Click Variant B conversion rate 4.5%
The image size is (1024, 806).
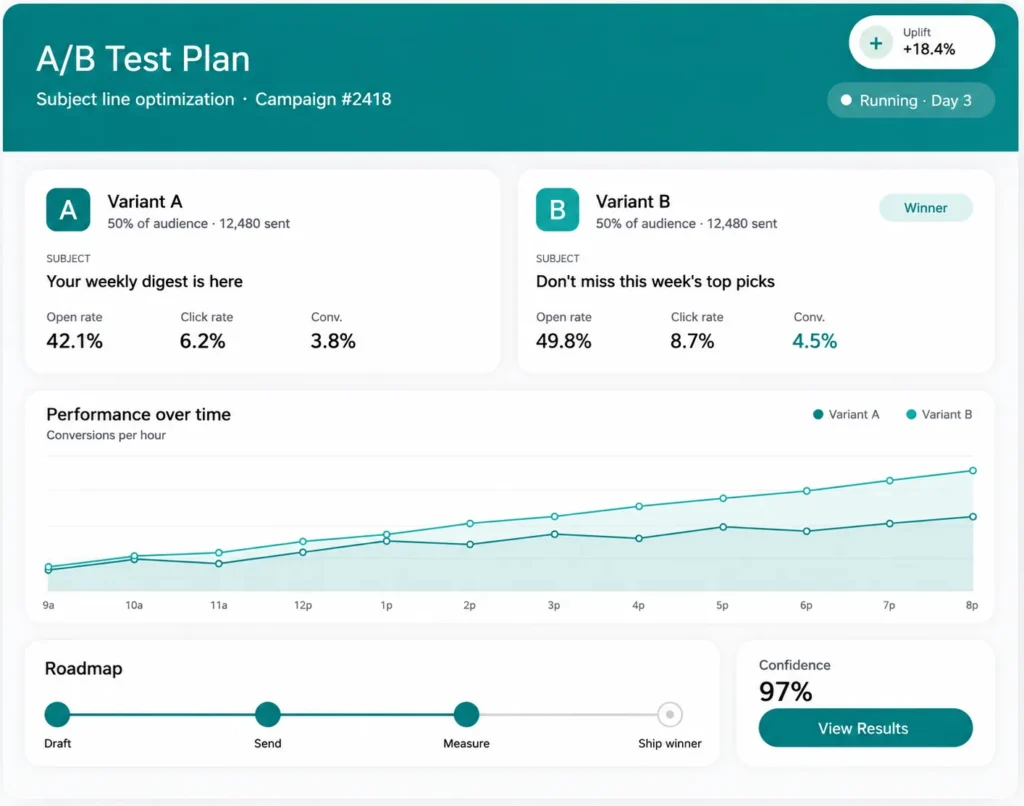coord(814,341)
